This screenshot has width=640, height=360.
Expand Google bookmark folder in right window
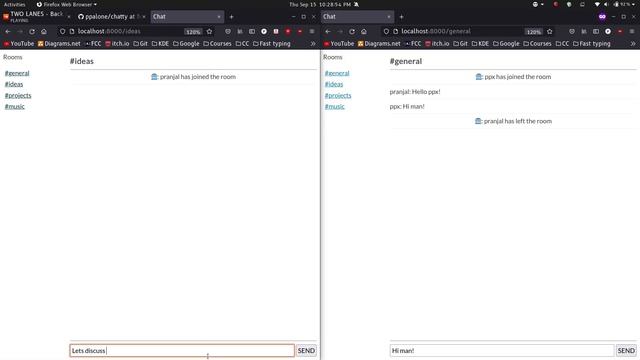coord(506,44)
